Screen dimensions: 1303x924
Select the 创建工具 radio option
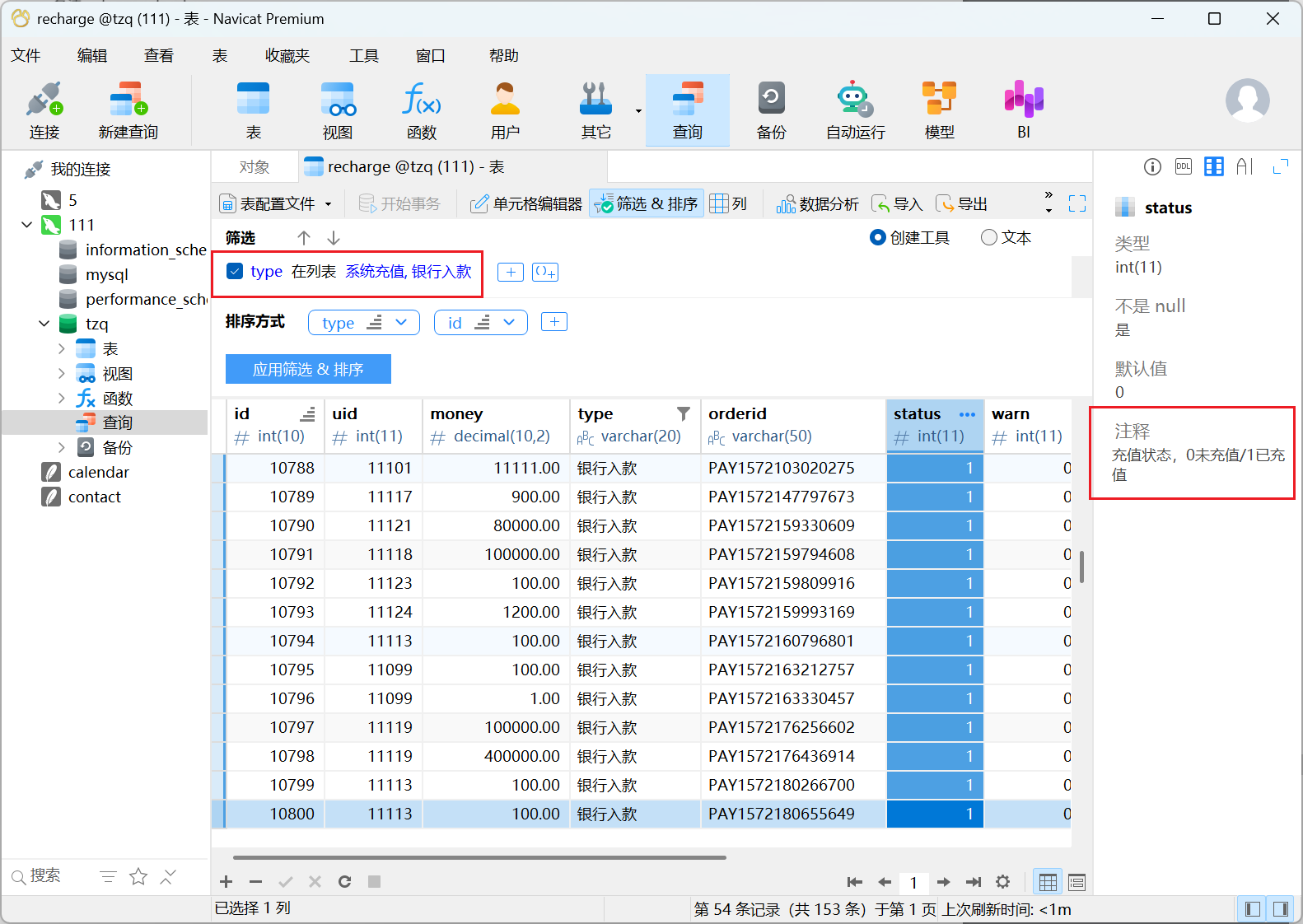878,238
